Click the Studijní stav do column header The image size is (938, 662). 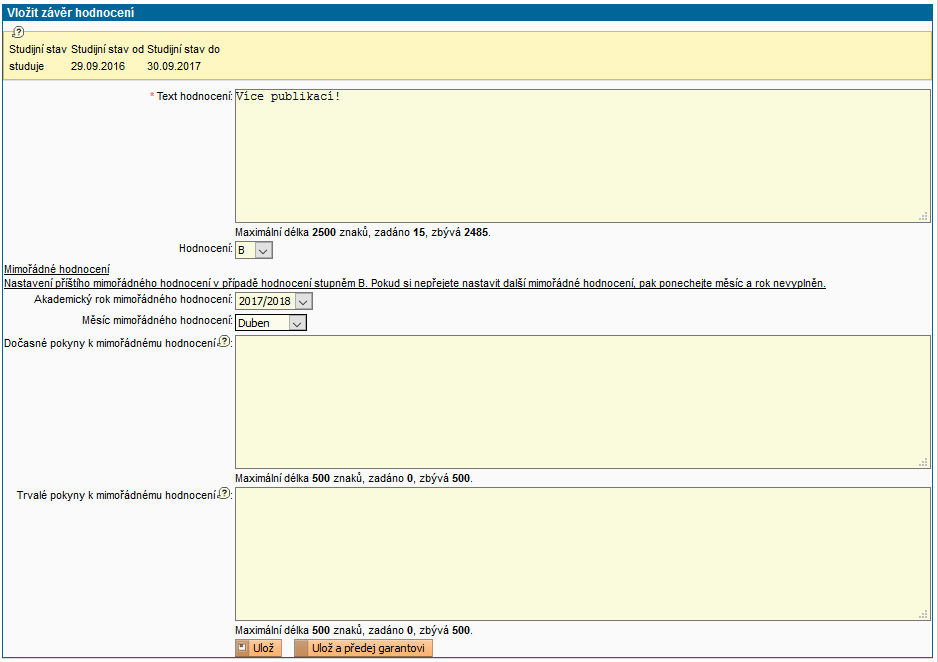click(x=184, y=49)
